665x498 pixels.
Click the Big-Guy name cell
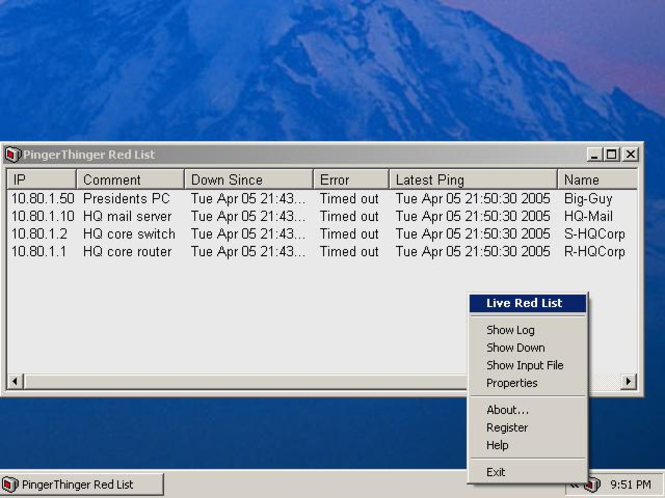(x=588, y=199)
